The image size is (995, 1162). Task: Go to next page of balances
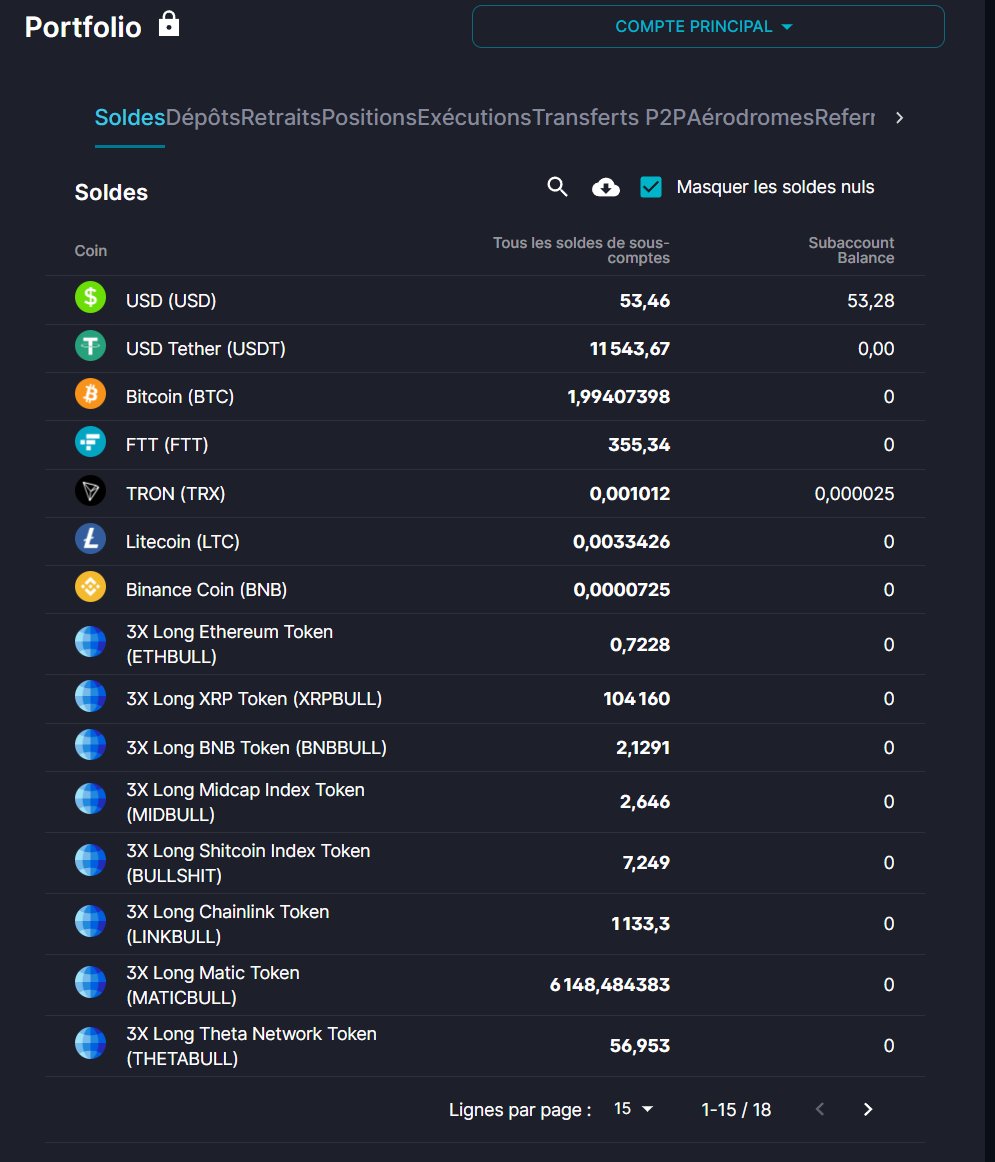(868, 1109)
